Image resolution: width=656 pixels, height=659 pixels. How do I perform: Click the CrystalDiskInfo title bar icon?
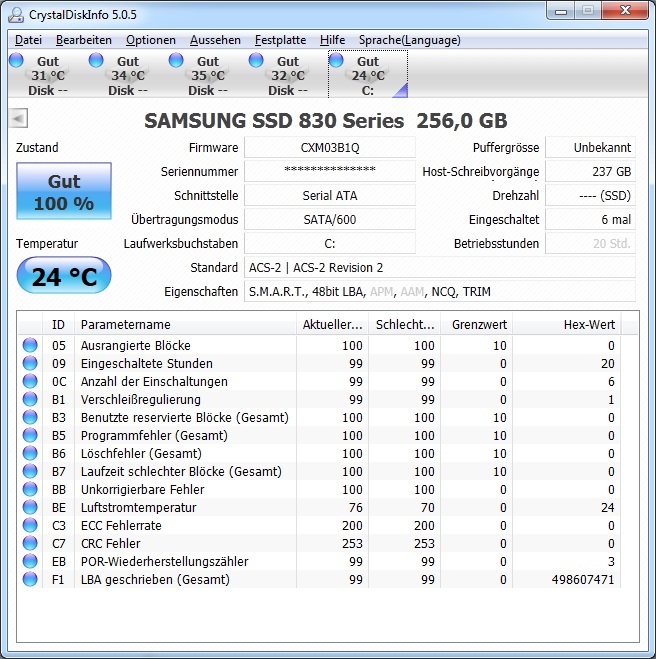pos(16,15)
